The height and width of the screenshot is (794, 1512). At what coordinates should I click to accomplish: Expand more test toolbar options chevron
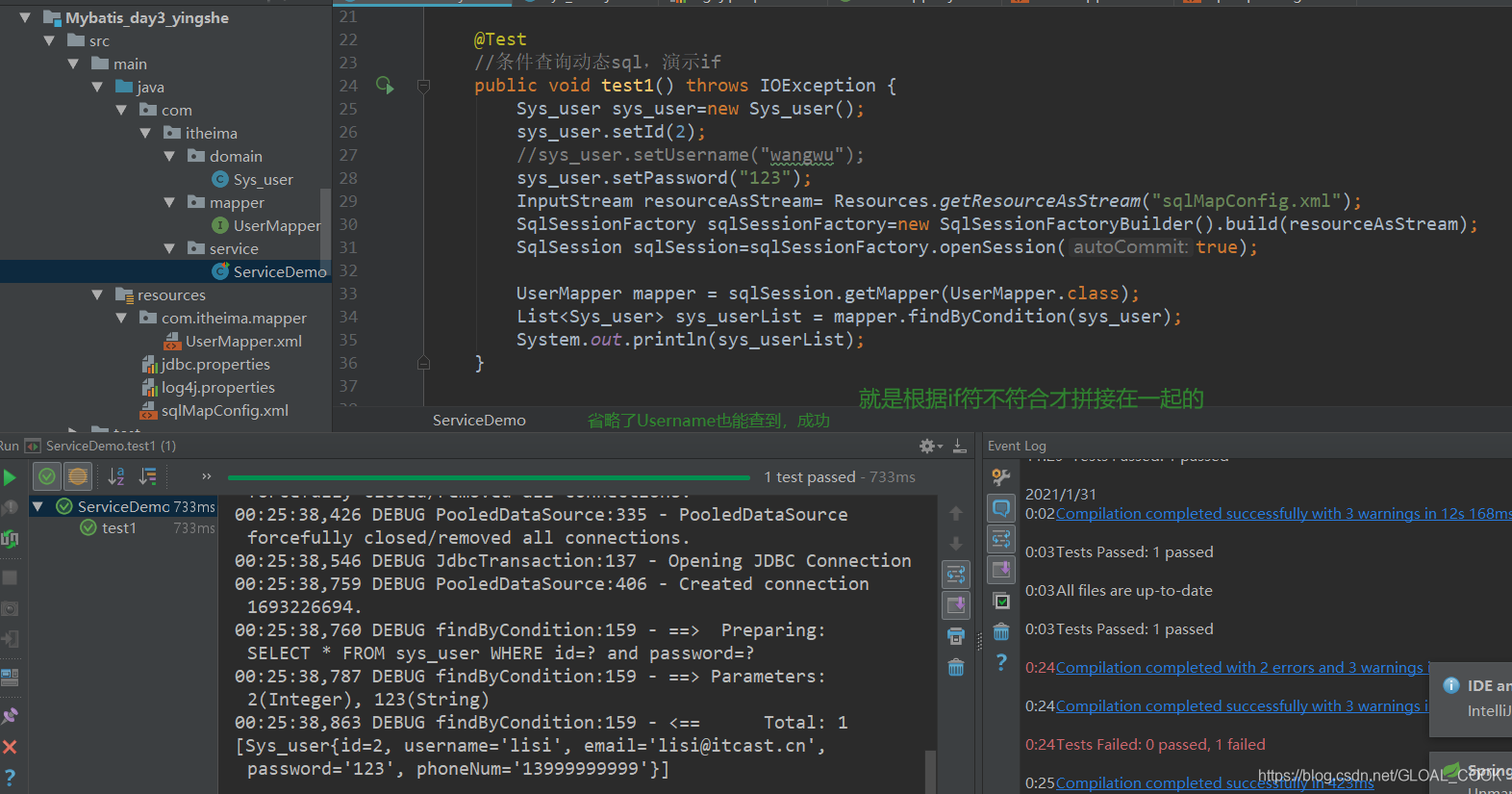click(x=206, y=476)
